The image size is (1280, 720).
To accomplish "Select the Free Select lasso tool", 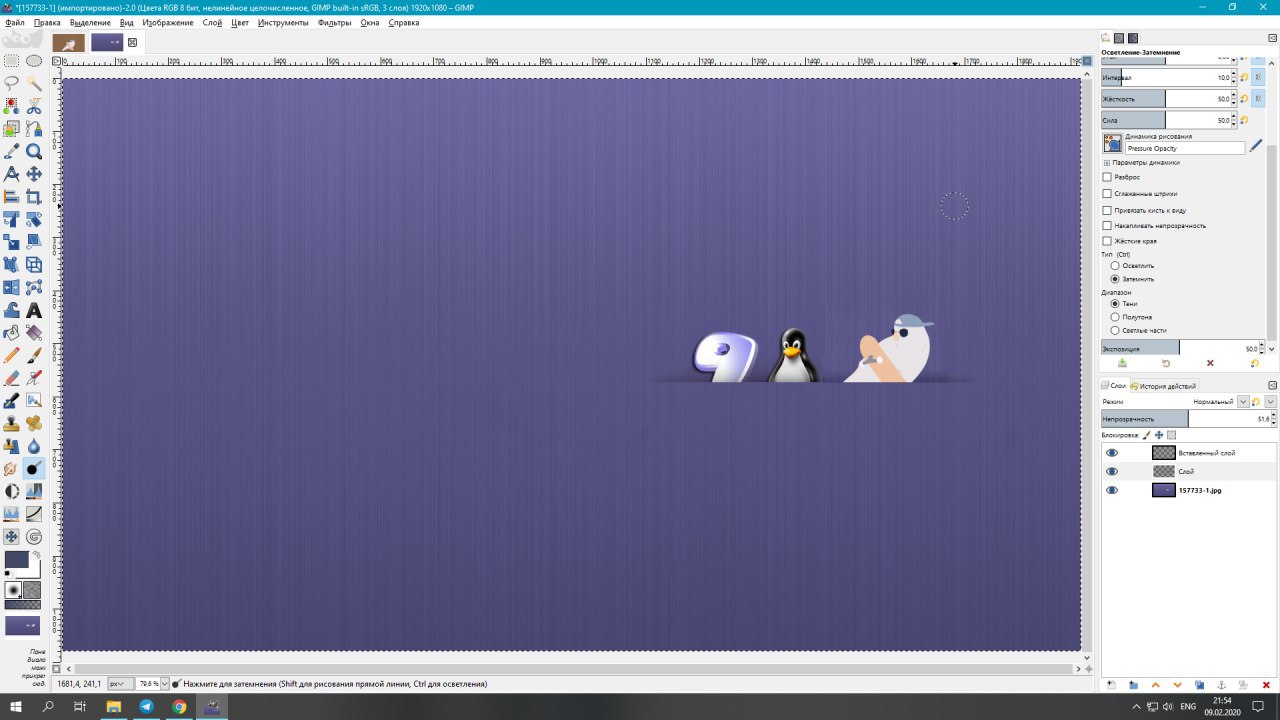I will [x=12, y=83].
